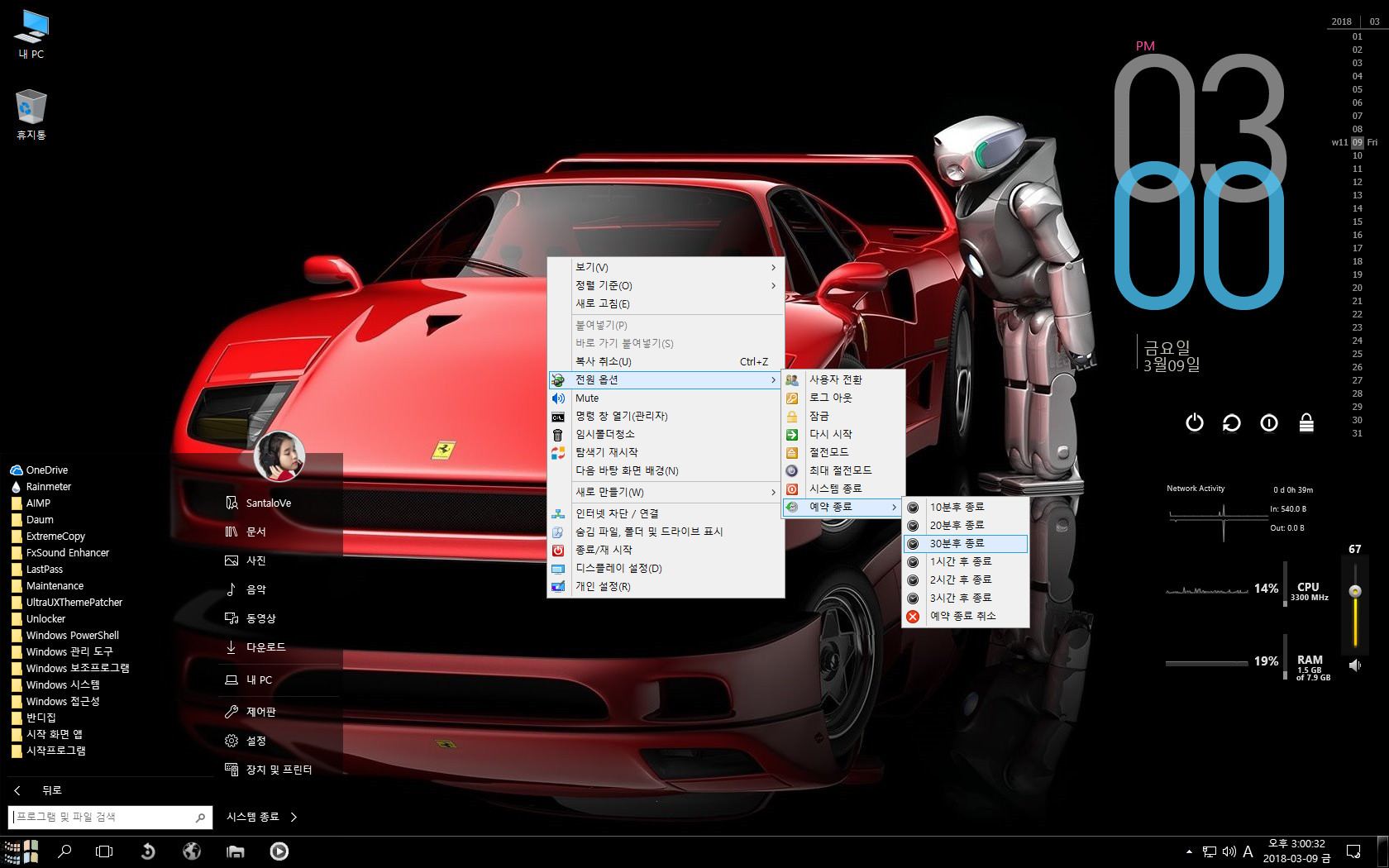Select 3시간 후 종료 option
This screenshot has height=868, width=1389.
(x=966, y=598)
